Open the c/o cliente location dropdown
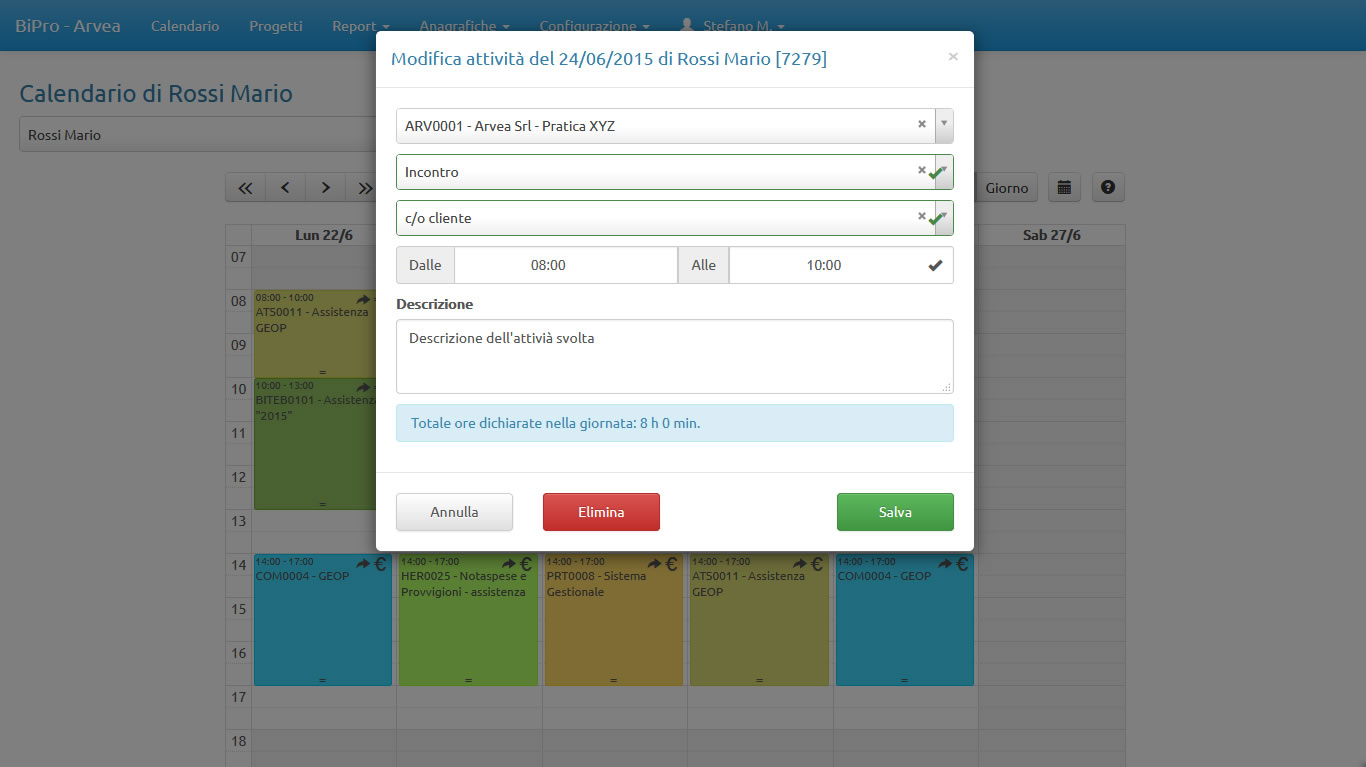 [x=944, y=218]
